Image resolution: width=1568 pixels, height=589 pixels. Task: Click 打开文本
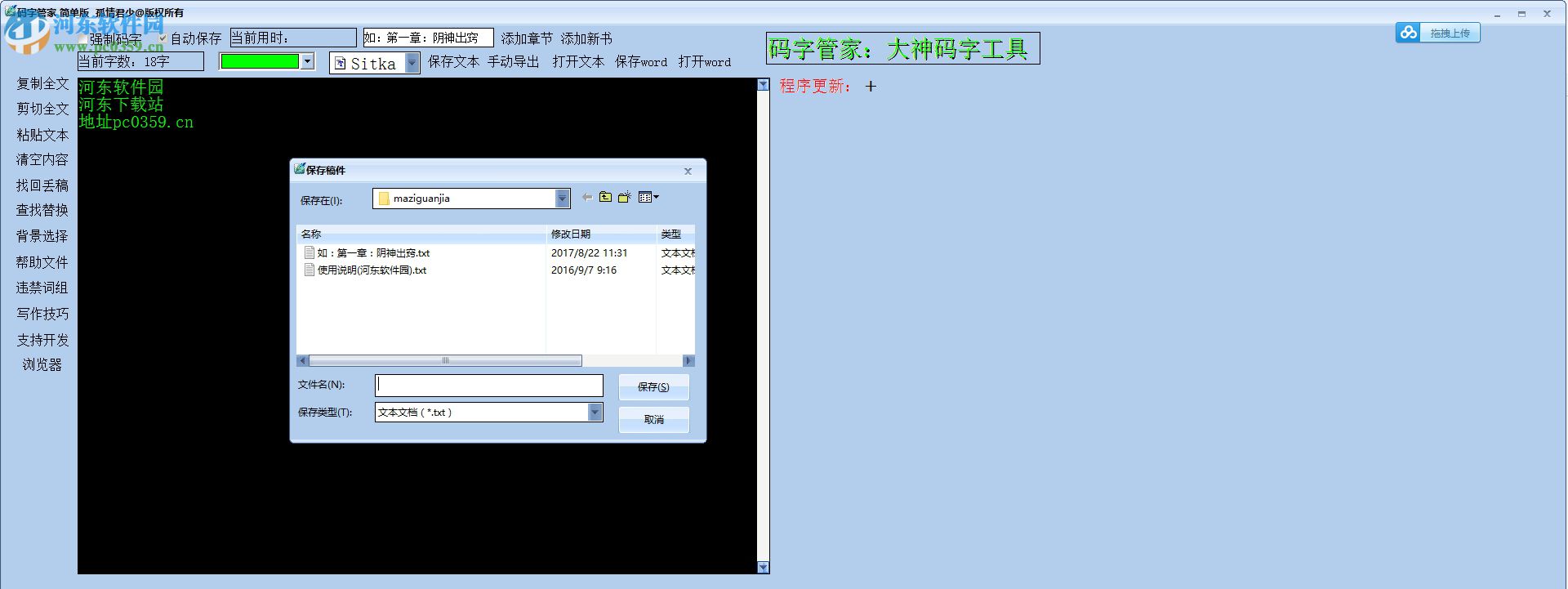[578, 61]
